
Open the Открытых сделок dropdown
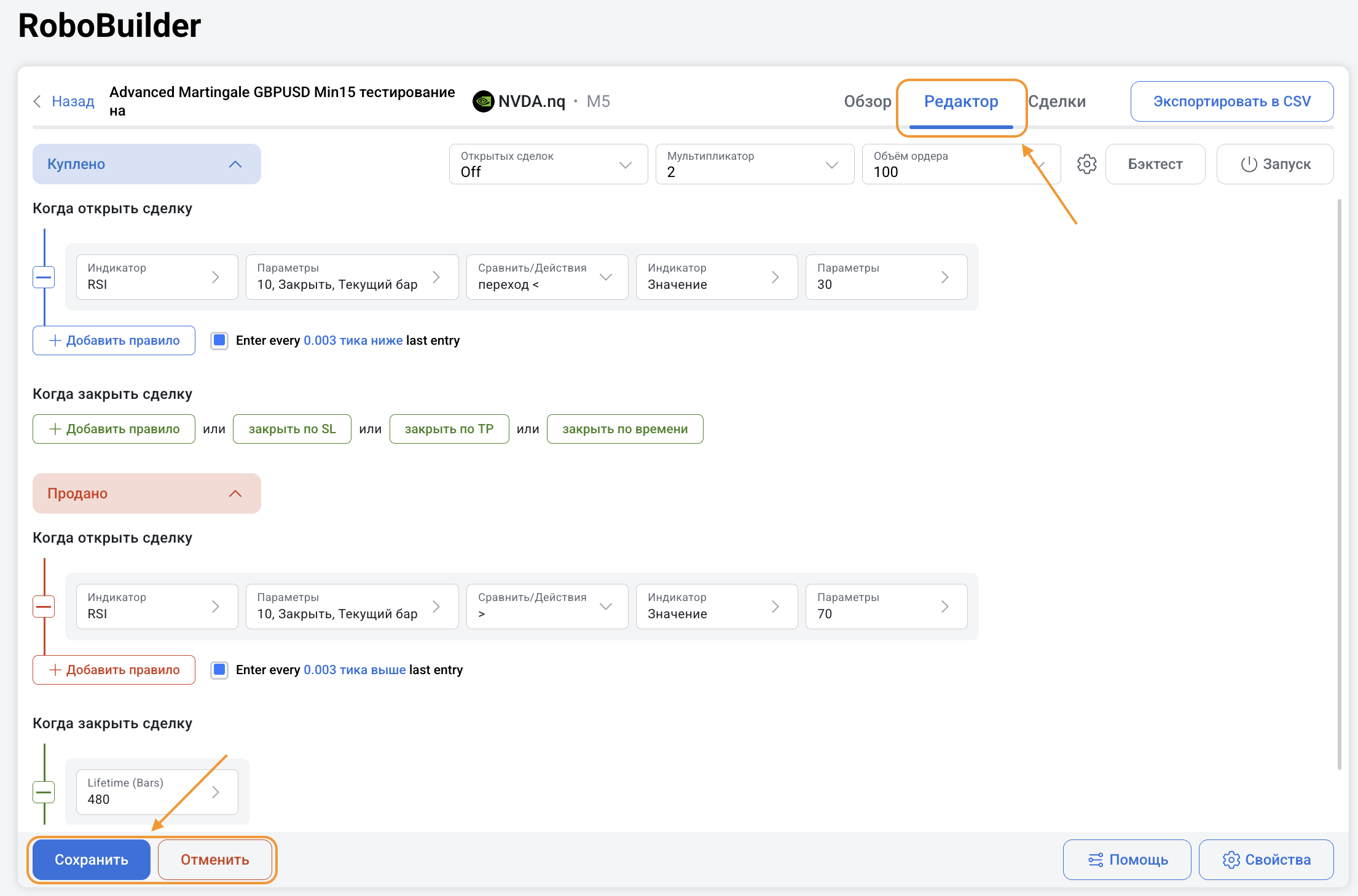click(548, 164)
